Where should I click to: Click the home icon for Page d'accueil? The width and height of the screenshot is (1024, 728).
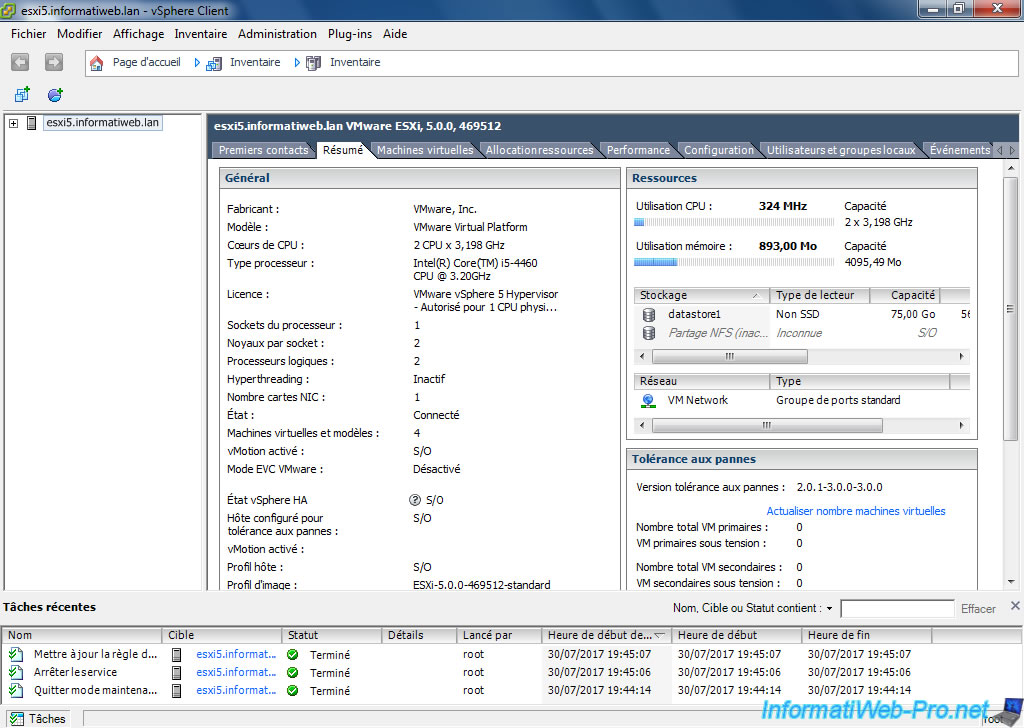(x=97, y=63)
